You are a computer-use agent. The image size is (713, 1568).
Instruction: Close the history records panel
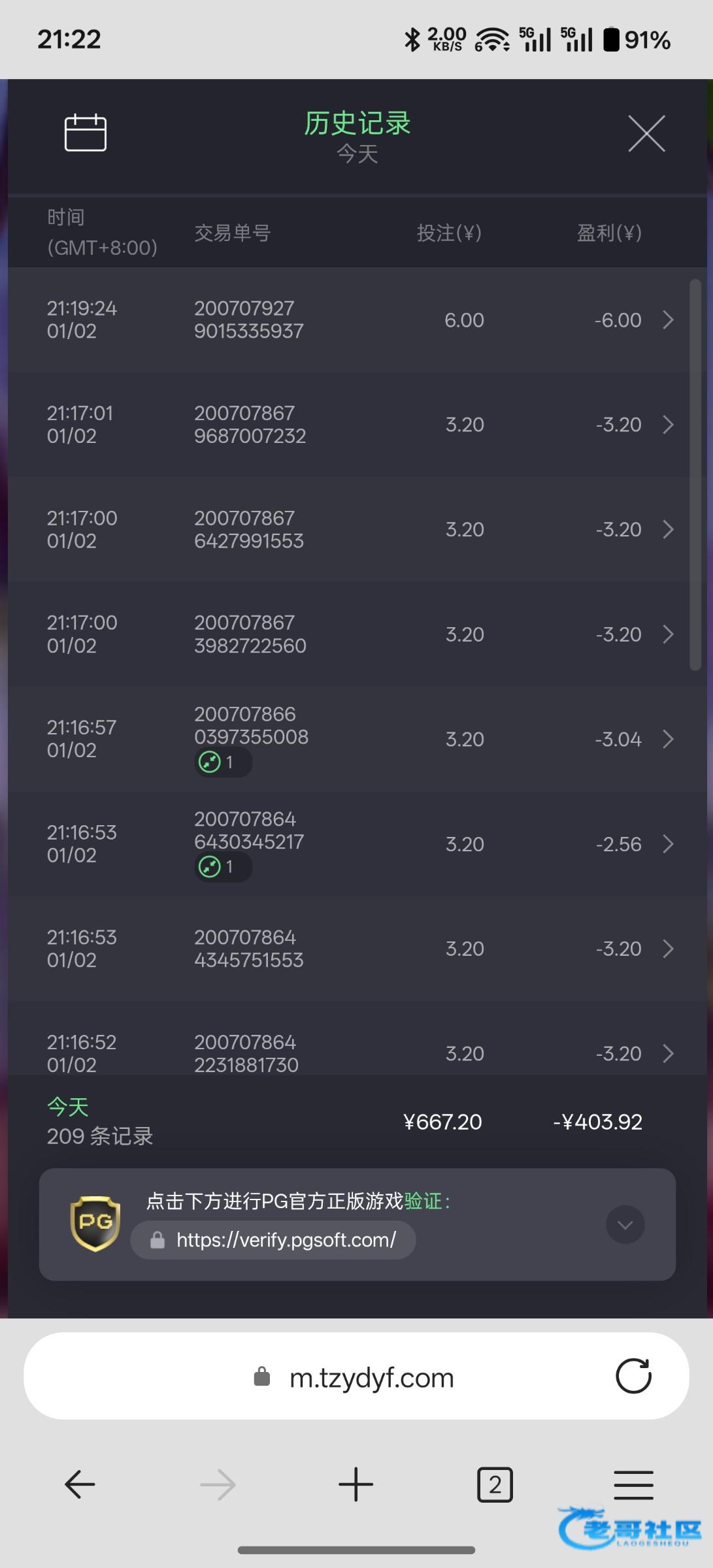click(646, 133)
